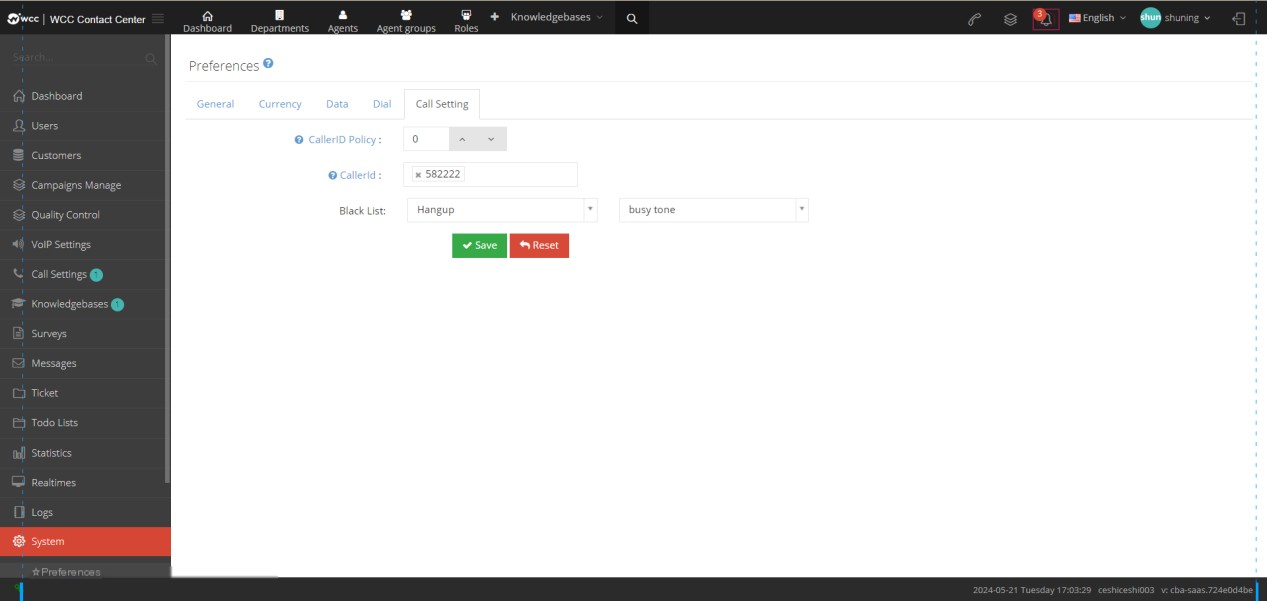
Task: Open Messages in the sidebar
Action: coord(85,363)
